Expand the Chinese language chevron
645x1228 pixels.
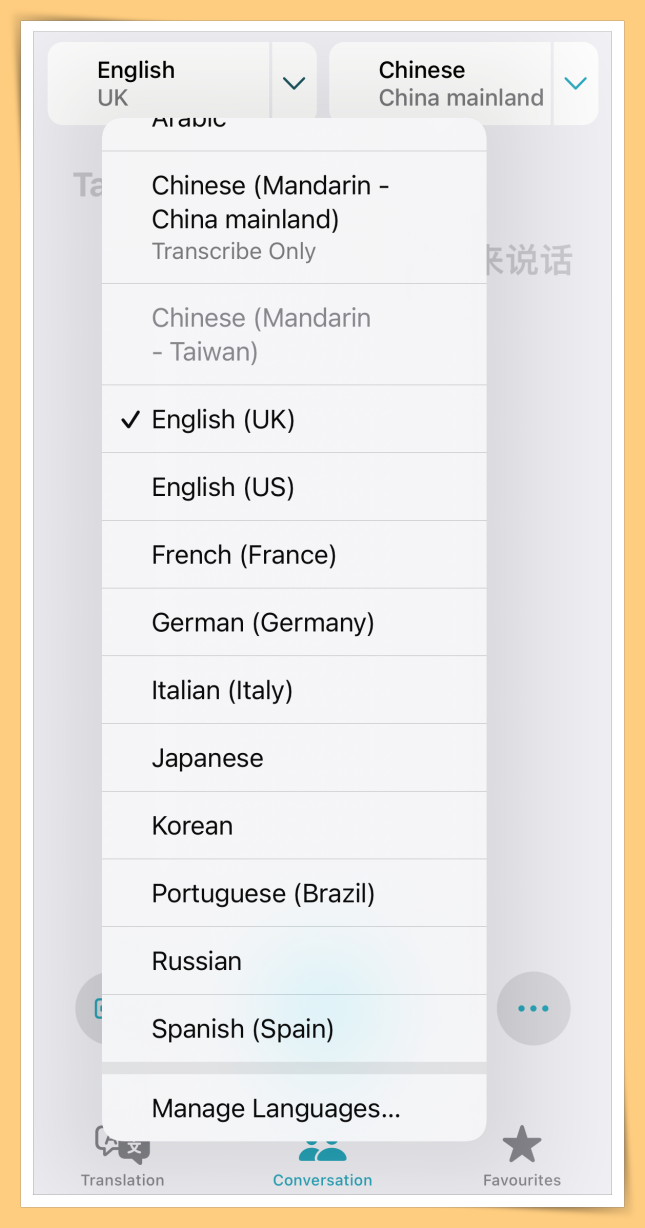(575, 84)
